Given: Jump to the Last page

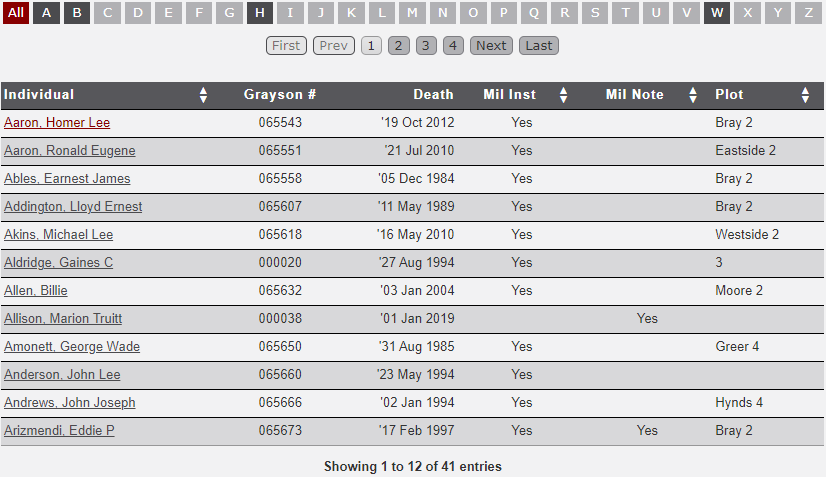Looking at the screenshot, I should tap(539, 45).
